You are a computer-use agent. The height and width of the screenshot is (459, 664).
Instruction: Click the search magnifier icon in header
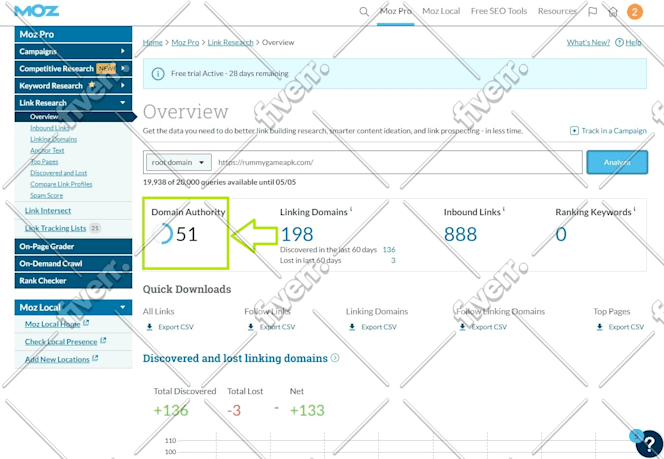[364, 11]
